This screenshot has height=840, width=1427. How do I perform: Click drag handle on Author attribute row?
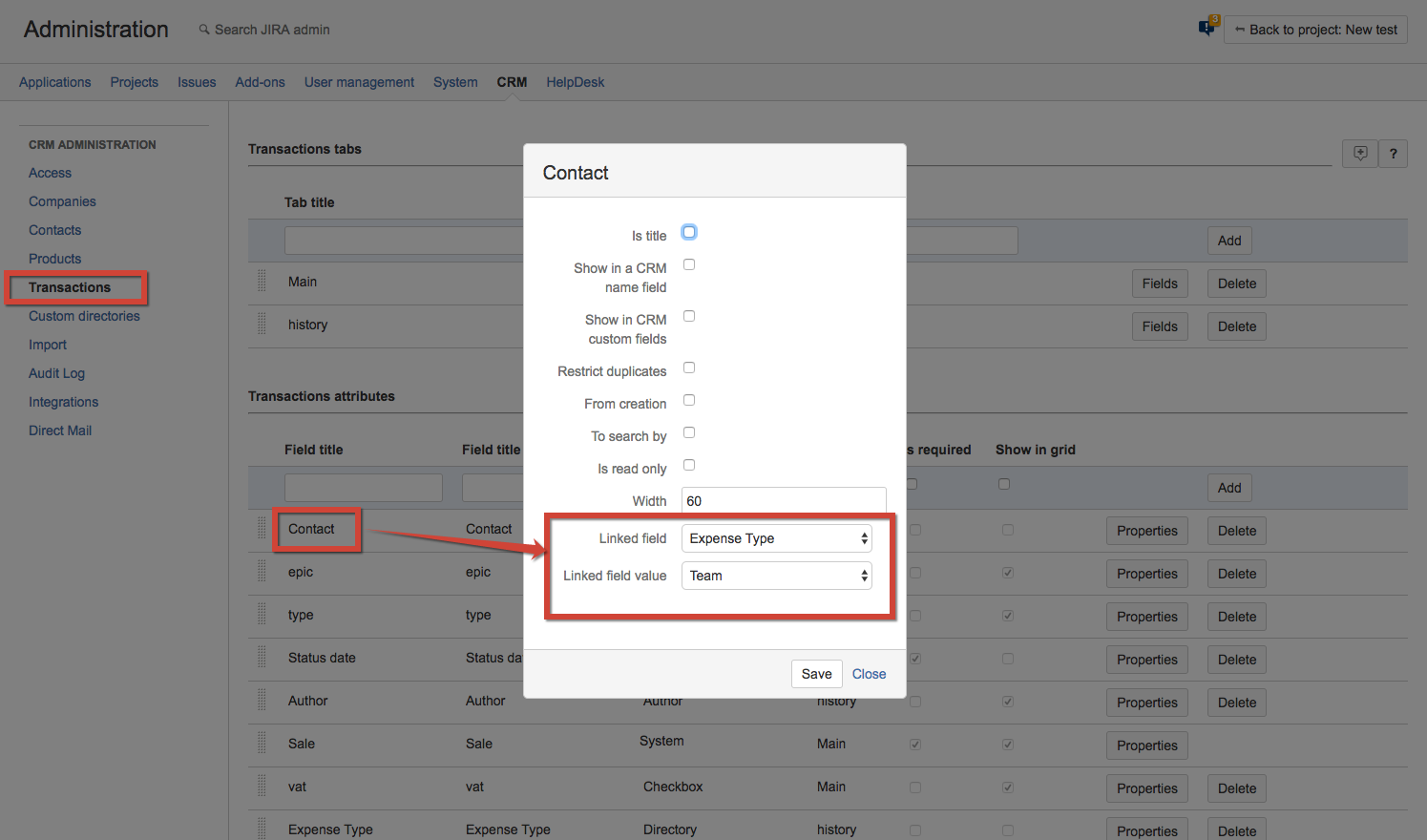[x=262, y=701]
